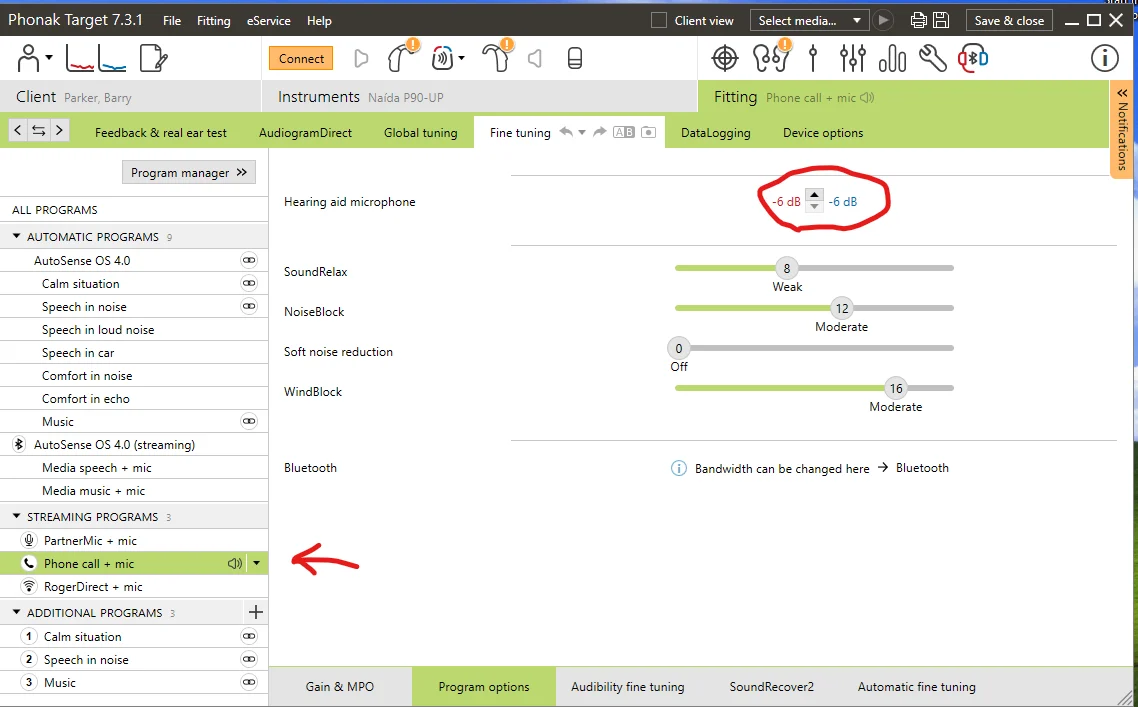
Task: Show the information icon in toolbar
Action: coord(1105,58)
